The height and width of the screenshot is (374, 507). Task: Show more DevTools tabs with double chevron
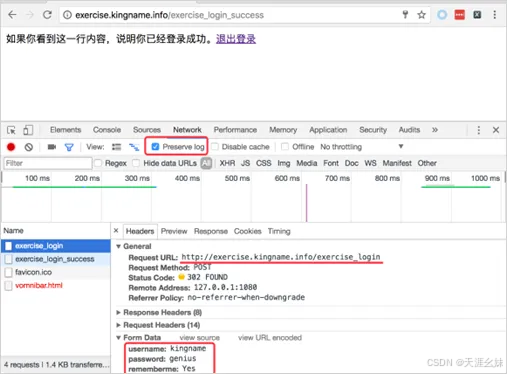[435, 130]
